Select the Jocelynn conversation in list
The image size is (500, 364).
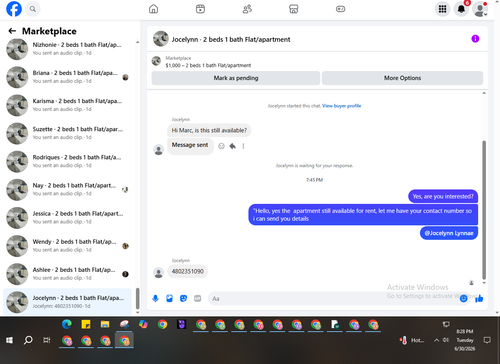coord(67,302)
